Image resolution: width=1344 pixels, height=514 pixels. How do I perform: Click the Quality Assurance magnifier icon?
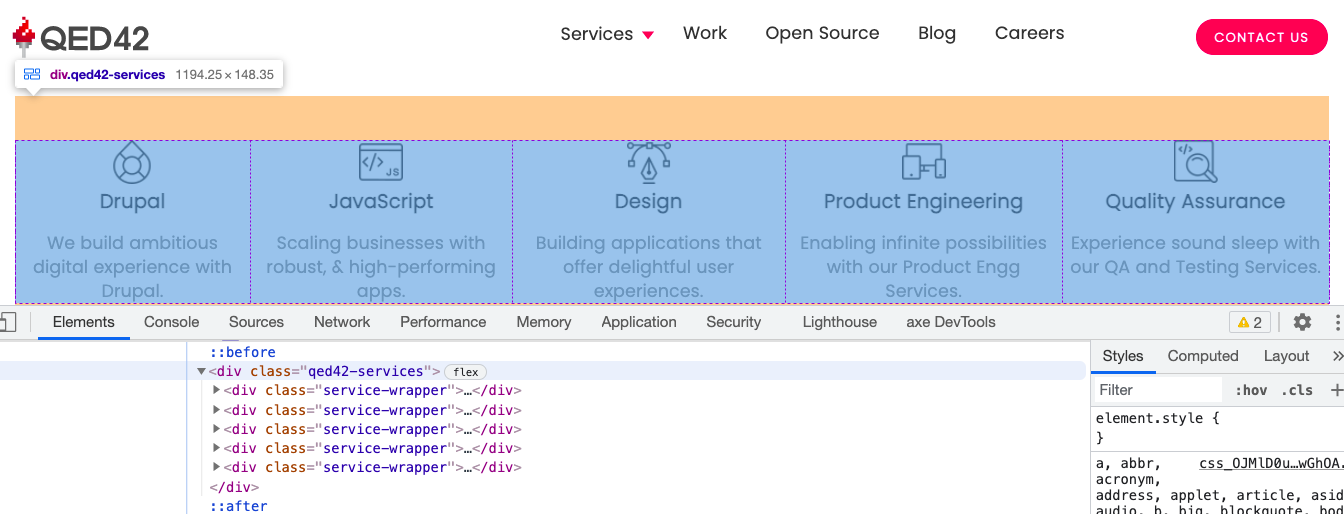click(1195, 162)
